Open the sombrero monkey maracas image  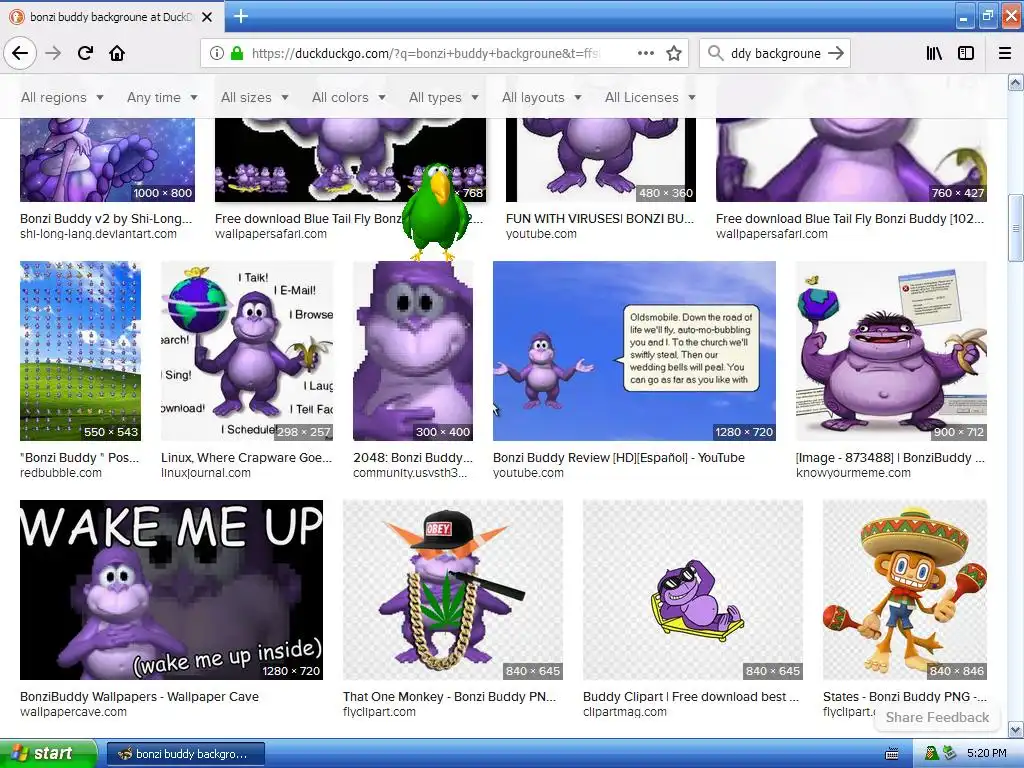[x=904, y=590]
